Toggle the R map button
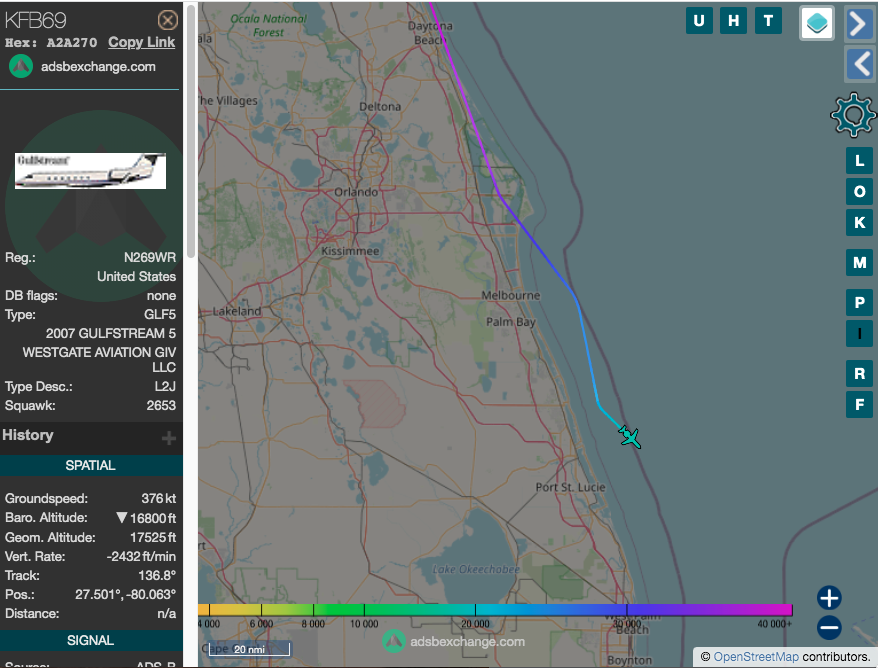This screenshot has width=878, height=668. 860,373
